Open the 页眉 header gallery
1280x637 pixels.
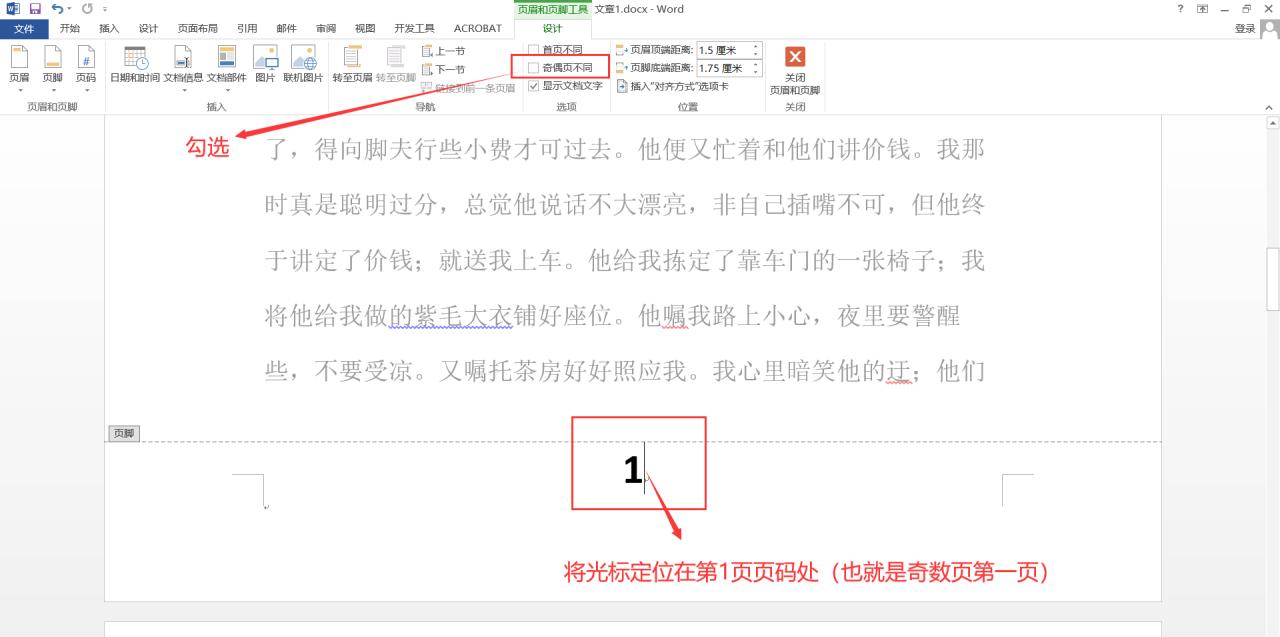pos(19,68)
